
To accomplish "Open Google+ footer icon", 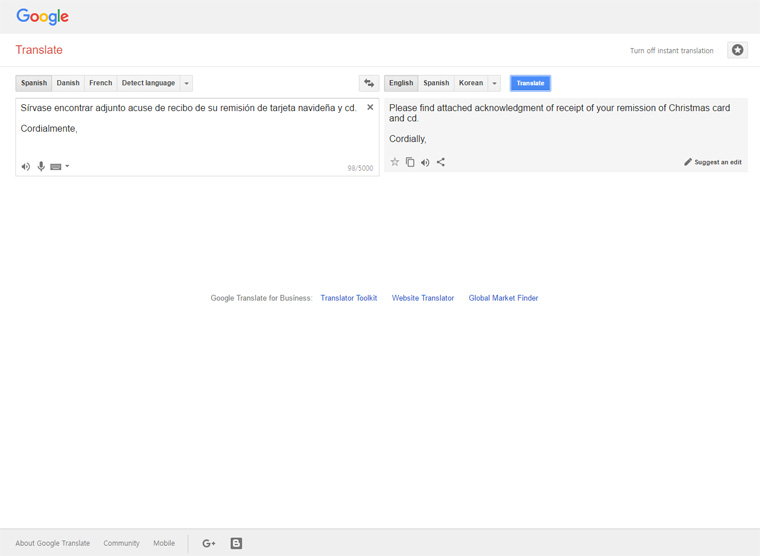I will (208, 543).
